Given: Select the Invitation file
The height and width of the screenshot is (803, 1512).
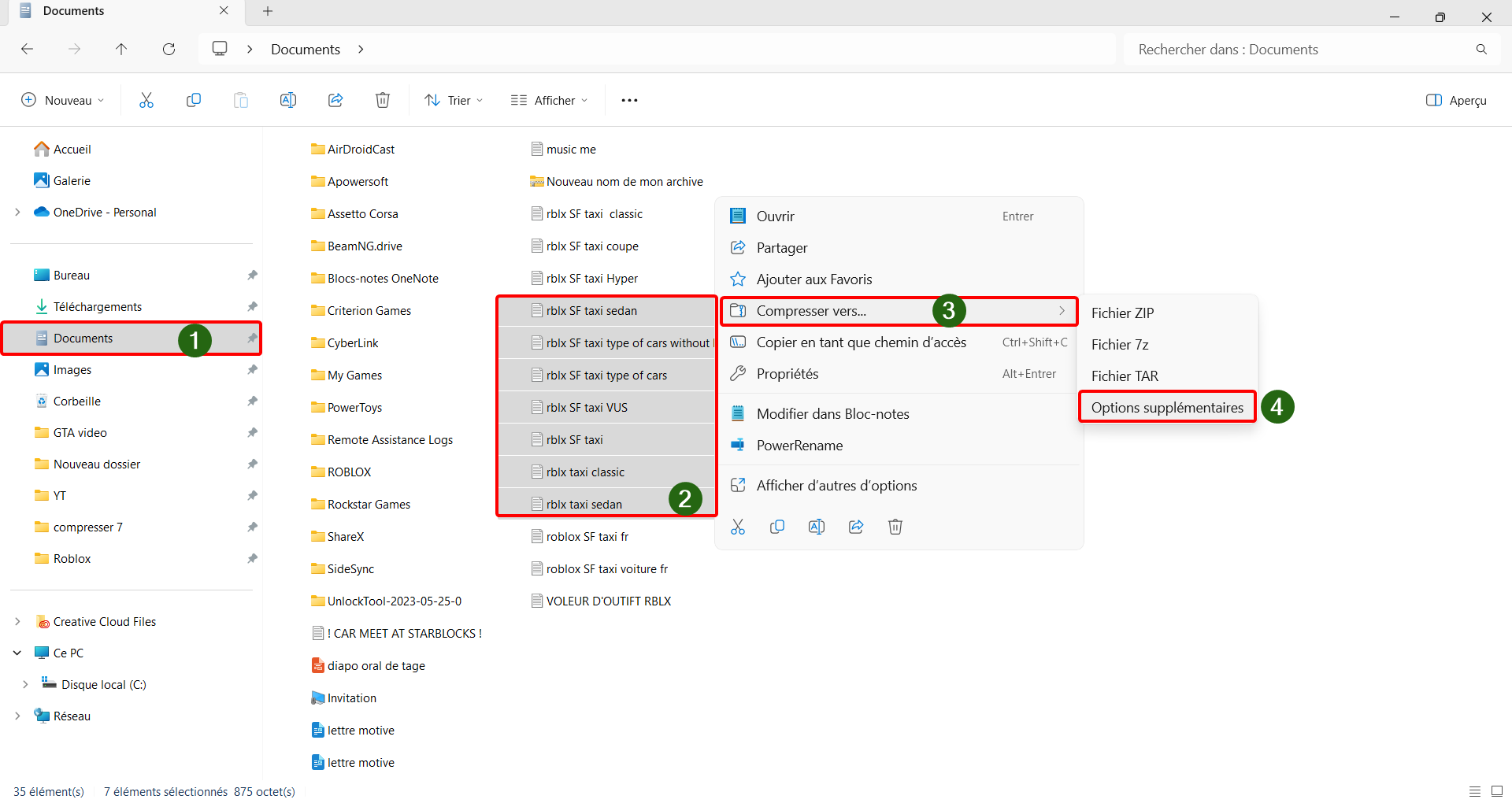Looking at the screenshot, I should pos(344,698).
